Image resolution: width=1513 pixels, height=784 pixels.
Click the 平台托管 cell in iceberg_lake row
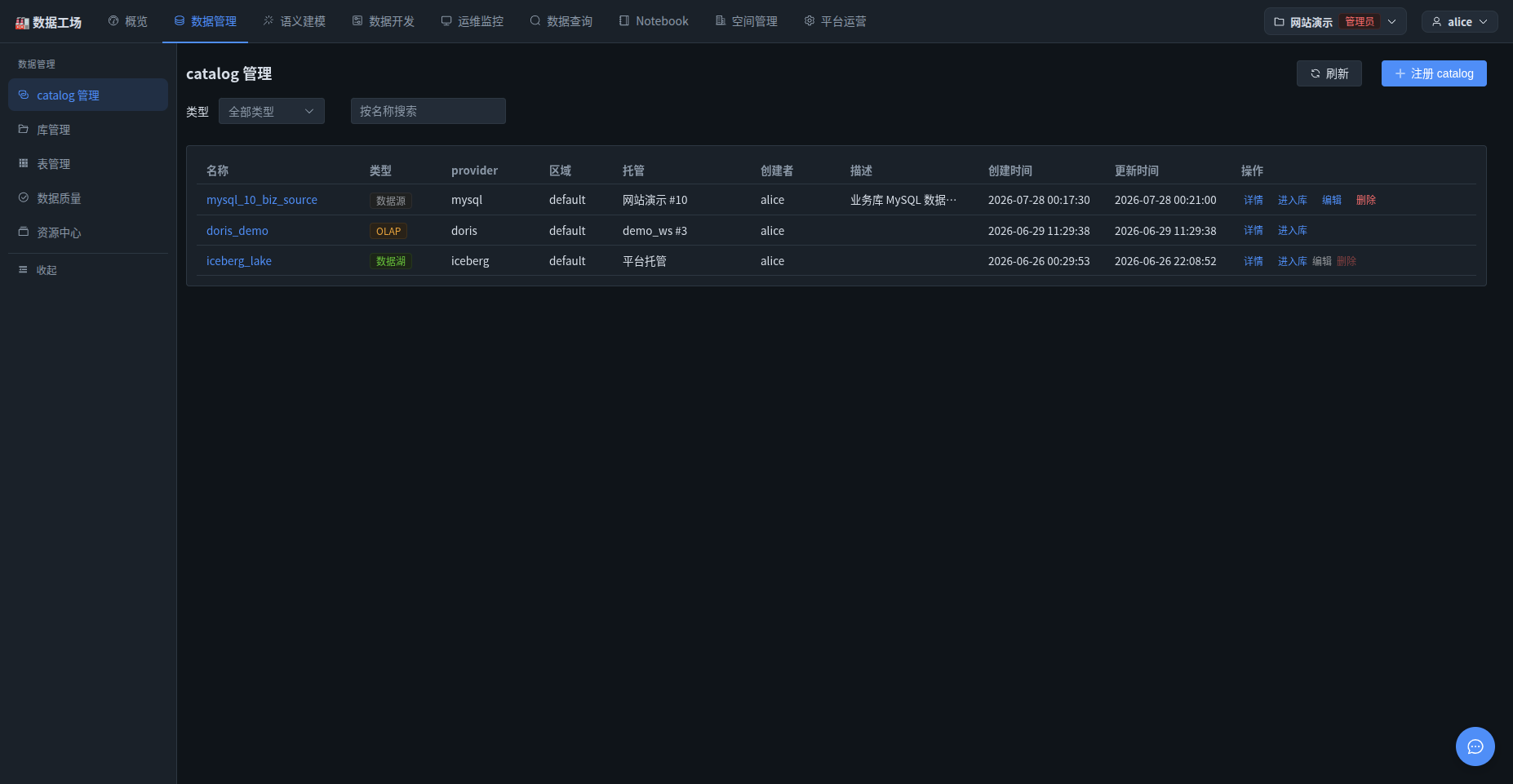coord(645,261)
